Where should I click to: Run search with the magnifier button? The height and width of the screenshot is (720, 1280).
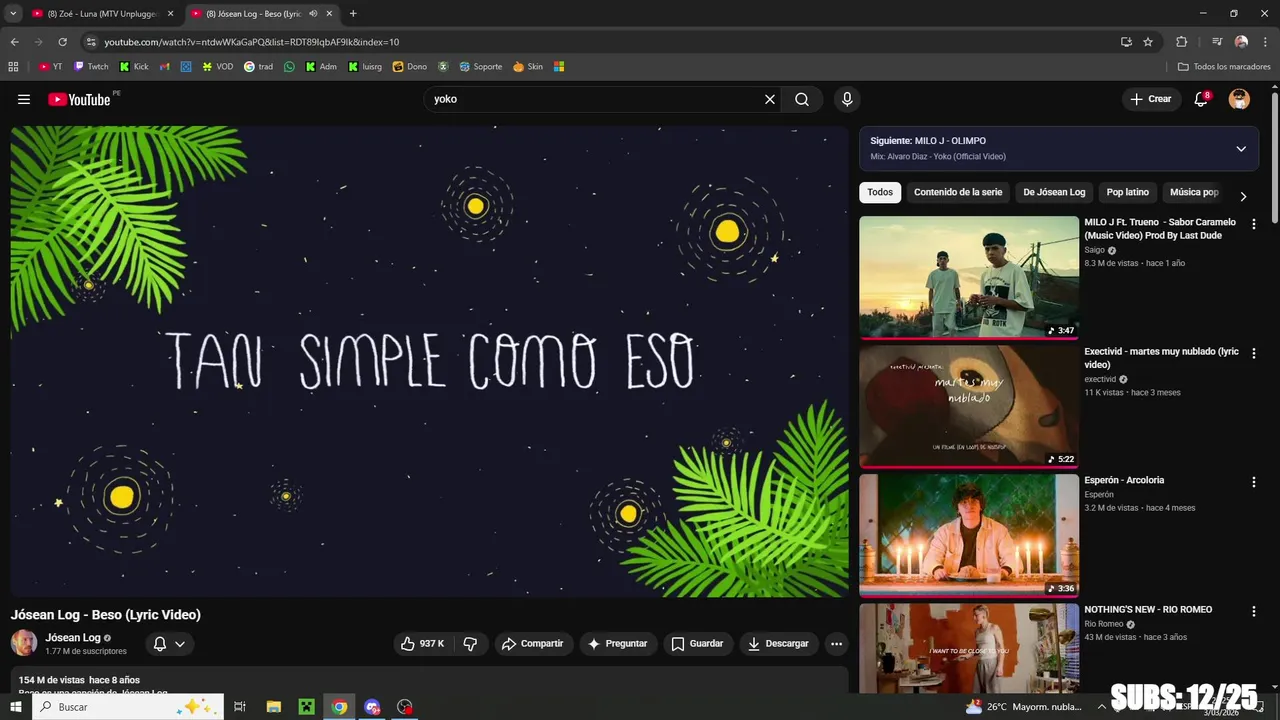pyautogui.click(x=802, y=99)
